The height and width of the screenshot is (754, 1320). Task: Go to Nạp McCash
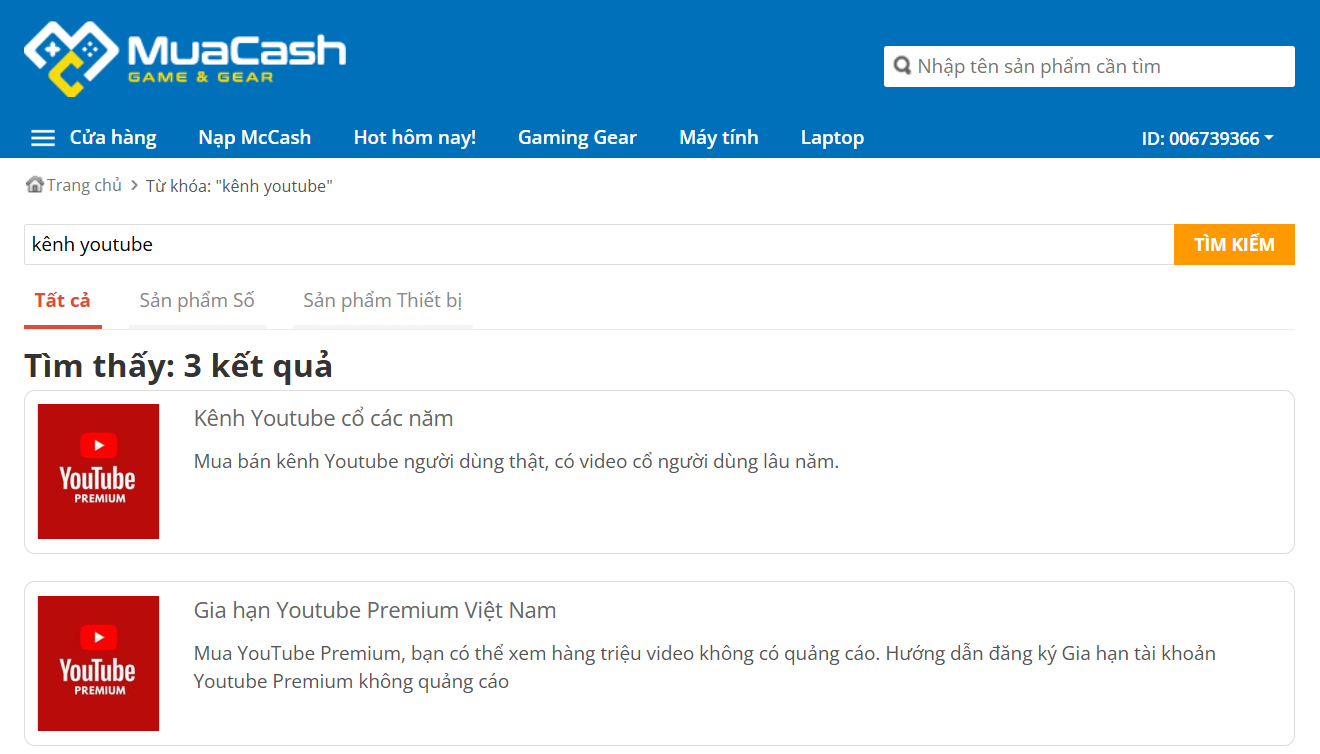point(254,138)
